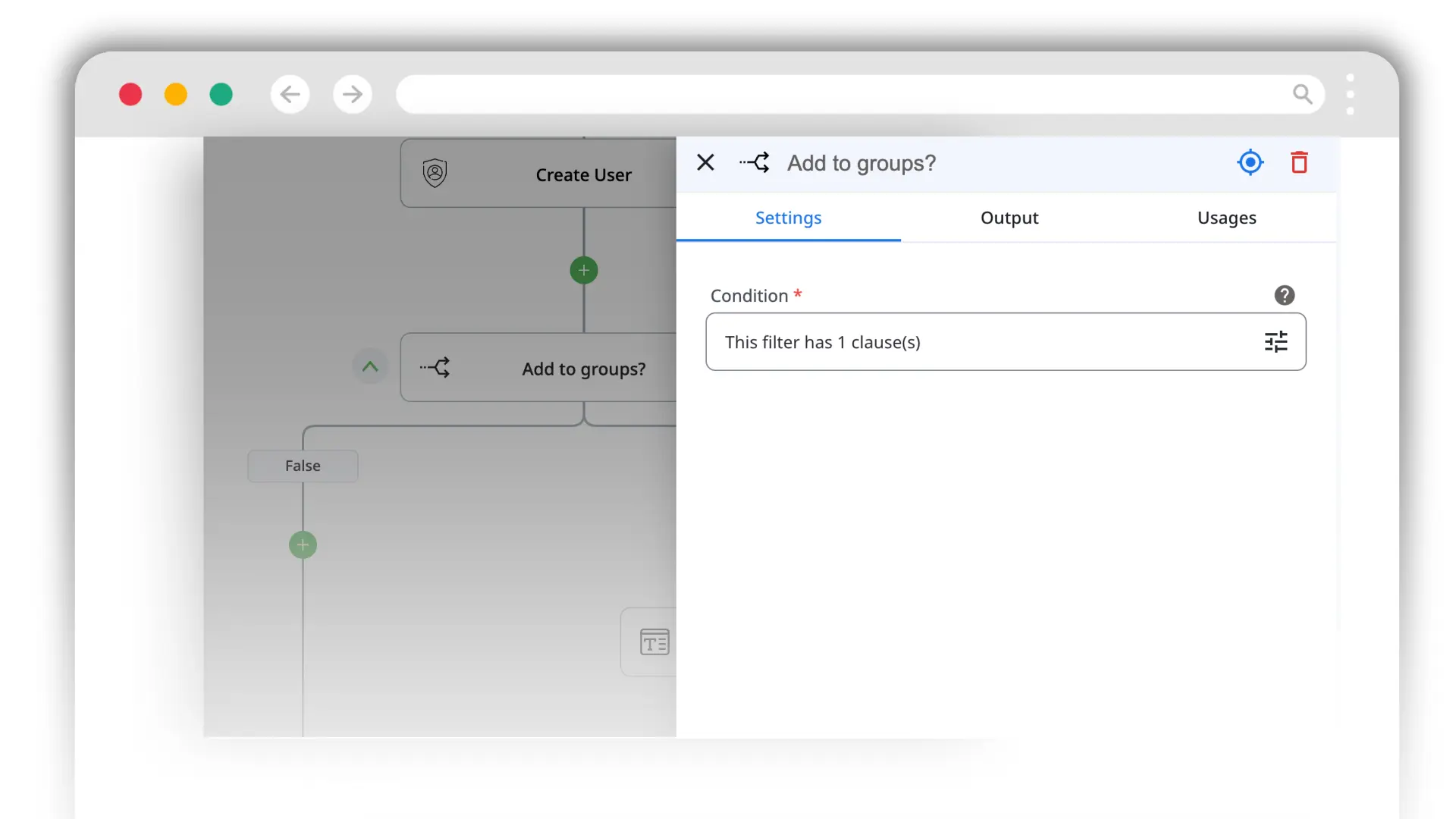Switch to the Usages tab
1456x819 pixels.
pyautogui.click(x=1226, y=218)
